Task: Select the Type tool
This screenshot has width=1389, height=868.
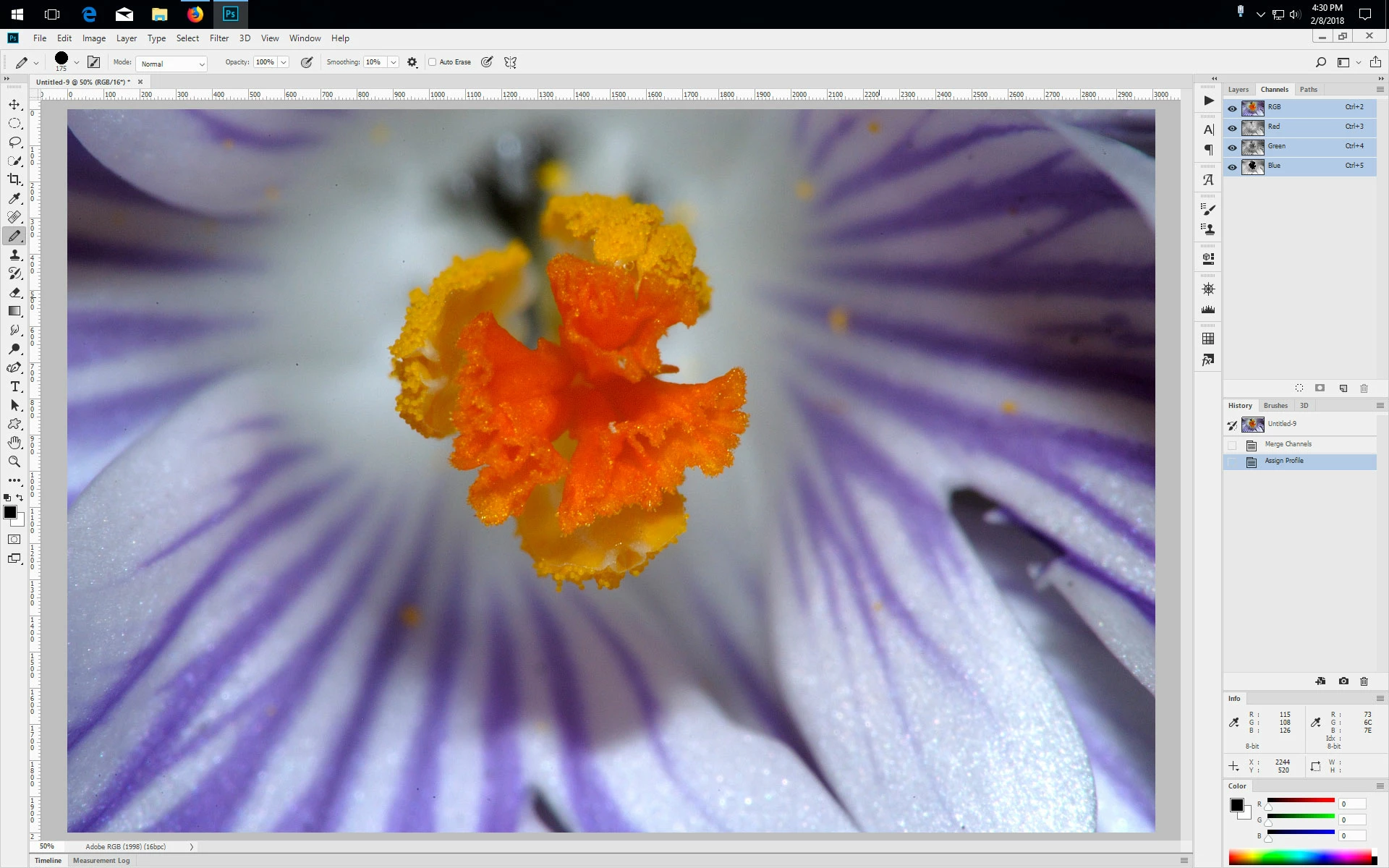Action: 14,386
